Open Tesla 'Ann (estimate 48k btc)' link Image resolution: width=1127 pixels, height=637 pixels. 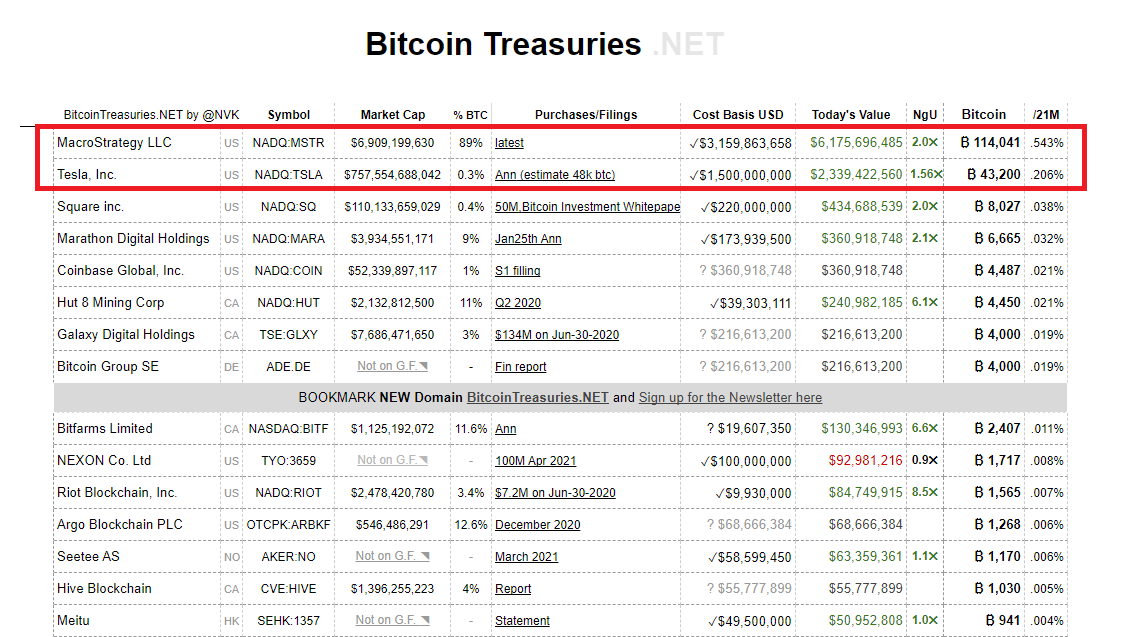tap(555, 175)
